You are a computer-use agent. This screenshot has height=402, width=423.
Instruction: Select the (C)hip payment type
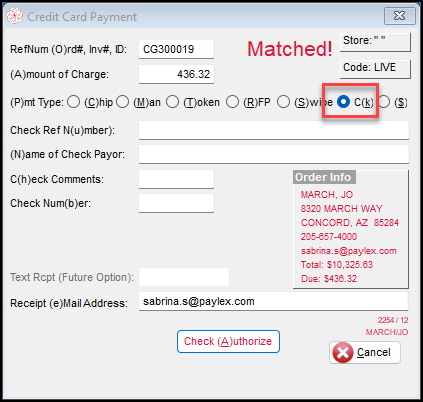click(73, 102)
